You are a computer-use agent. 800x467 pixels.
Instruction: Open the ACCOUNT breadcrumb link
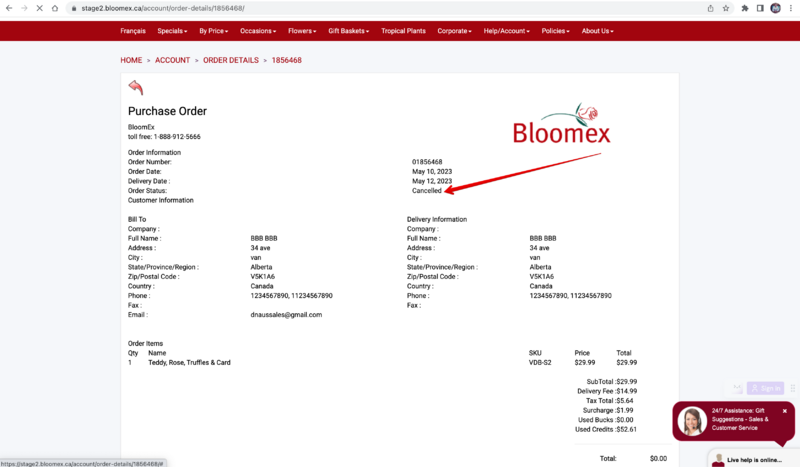pyautogui.click(x=172, y=60)
